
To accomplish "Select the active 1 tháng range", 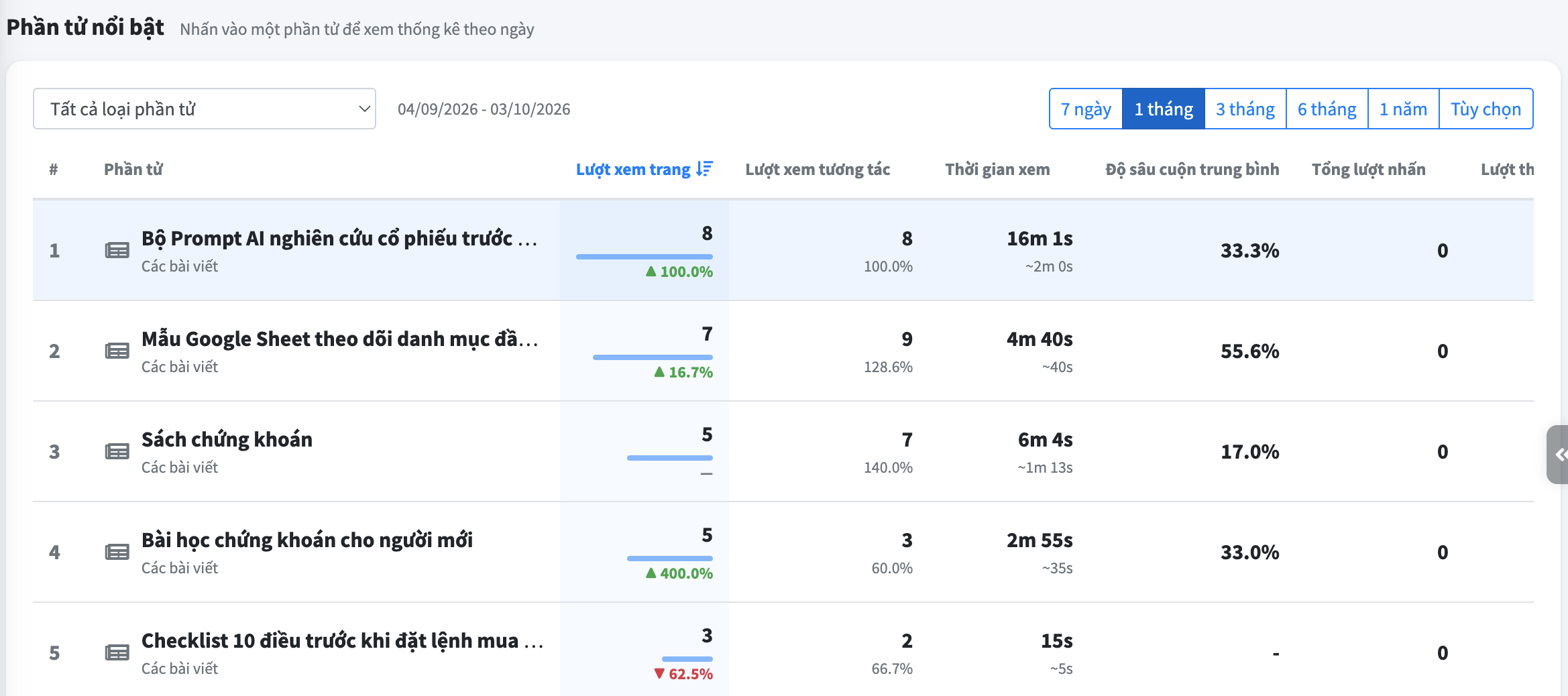I will (x=1164, y=109).
